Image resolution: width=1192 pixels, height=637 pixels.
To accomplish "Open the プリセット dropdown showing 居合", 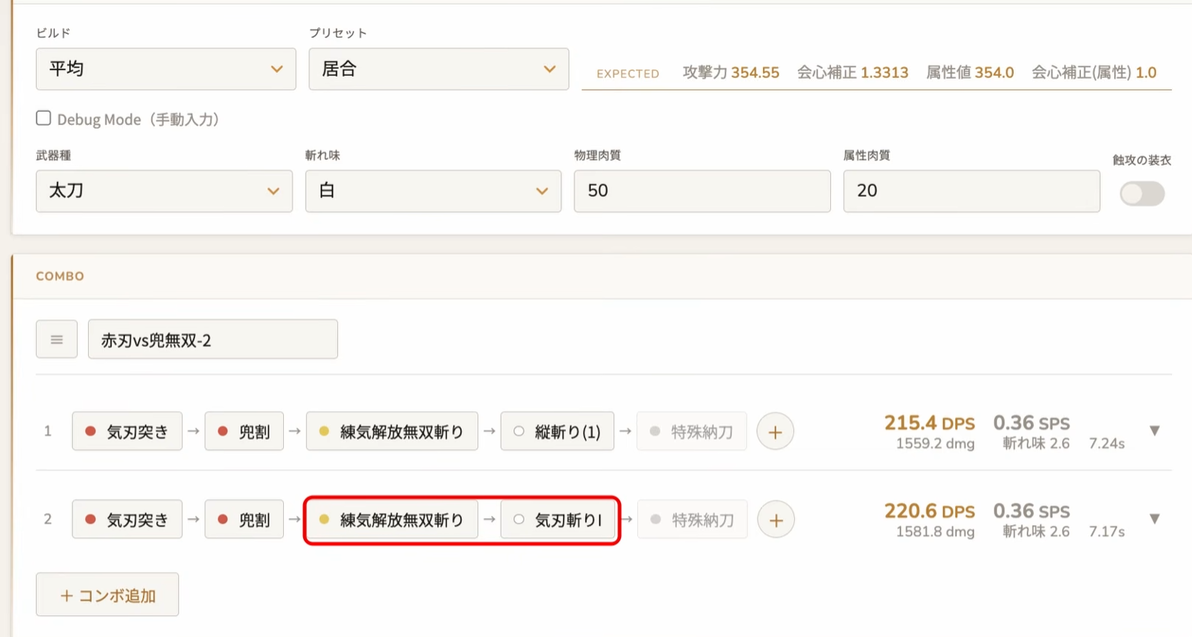I will point(439,69).
